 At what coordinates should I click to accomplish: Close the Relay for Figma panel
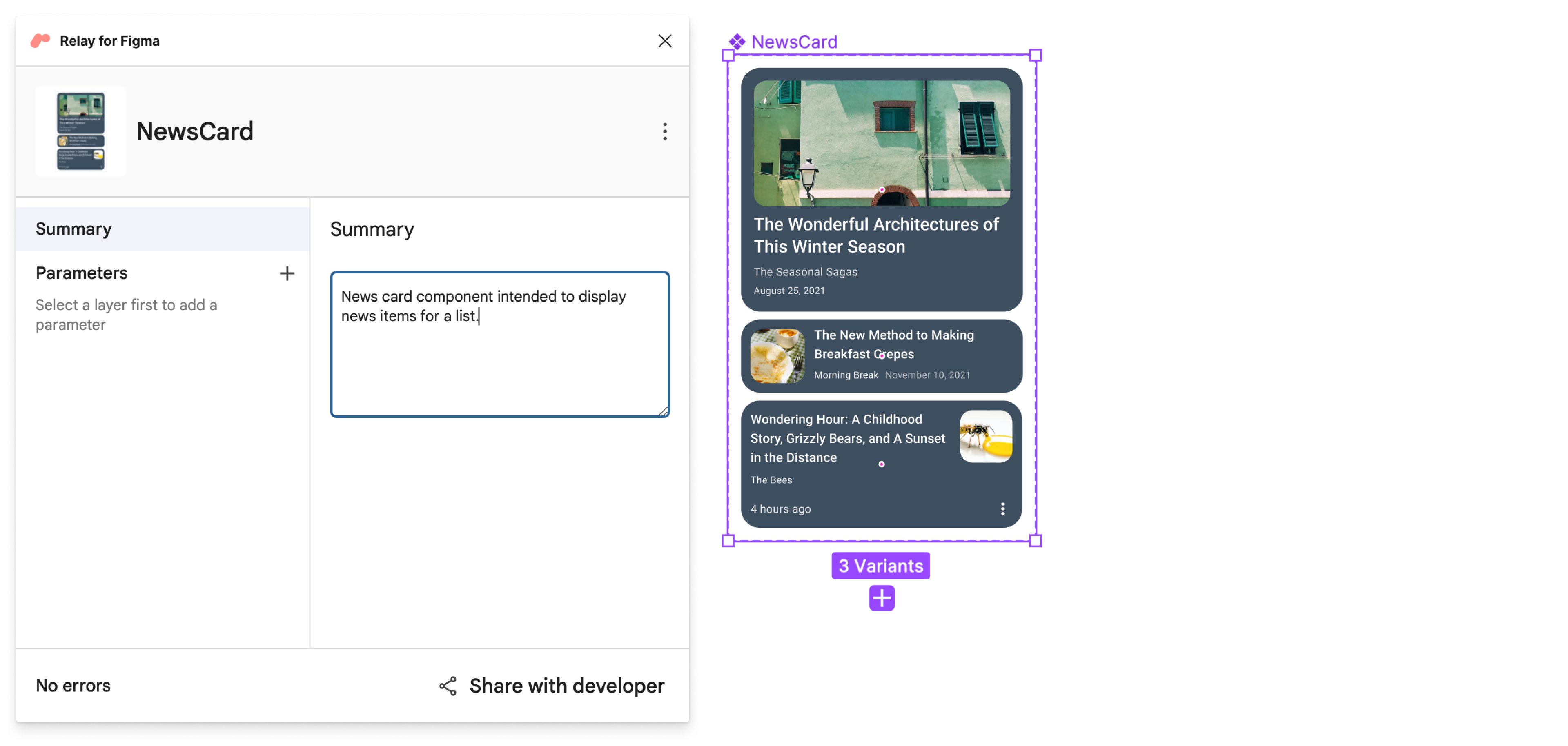tap(665, 41)
